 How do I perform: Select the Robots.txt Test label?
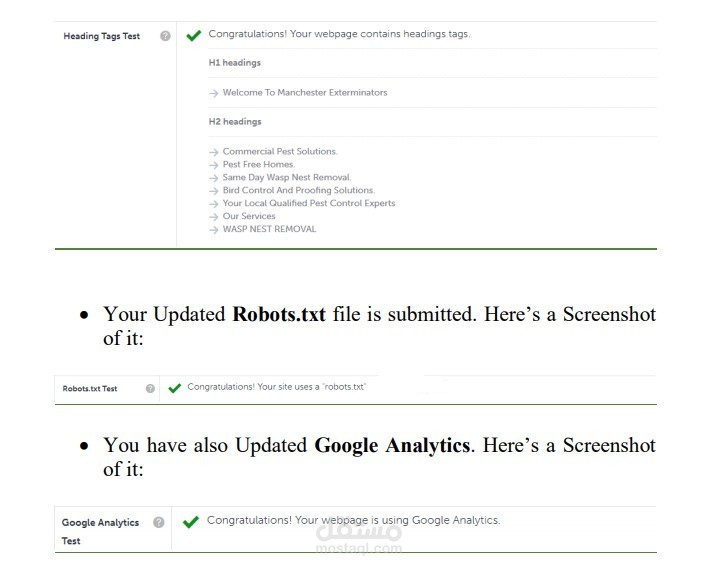(90, 388)
